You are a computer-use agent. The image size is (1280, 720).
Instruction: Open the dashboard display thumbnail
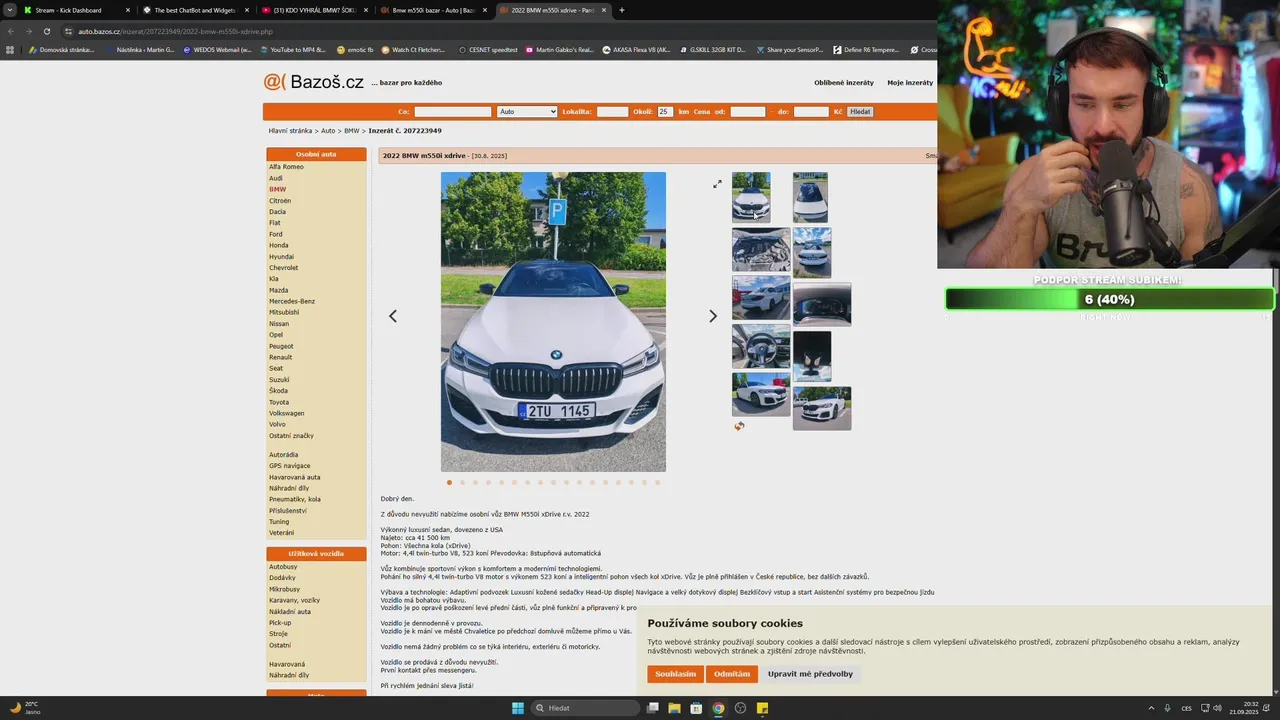click(x=822, y=304)
